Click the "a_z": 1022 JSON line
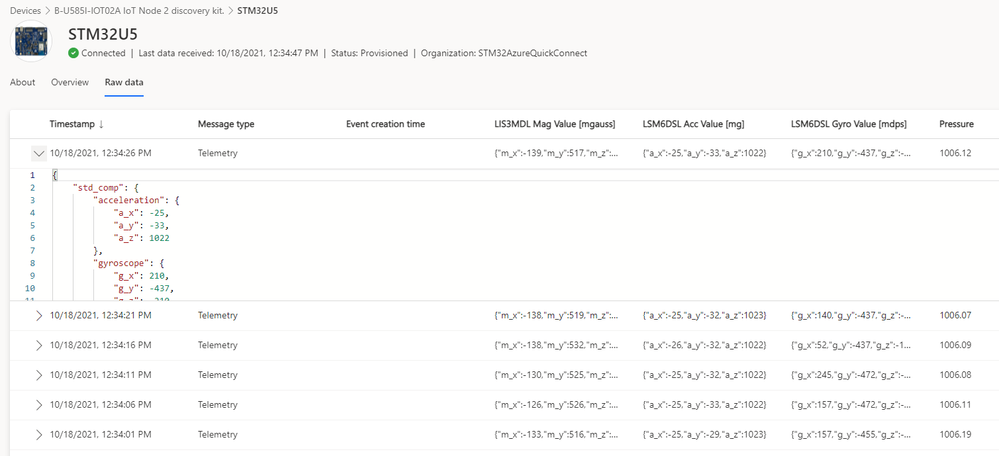Image resolution: width=999 pixels, height=456 pixels. 141,238
